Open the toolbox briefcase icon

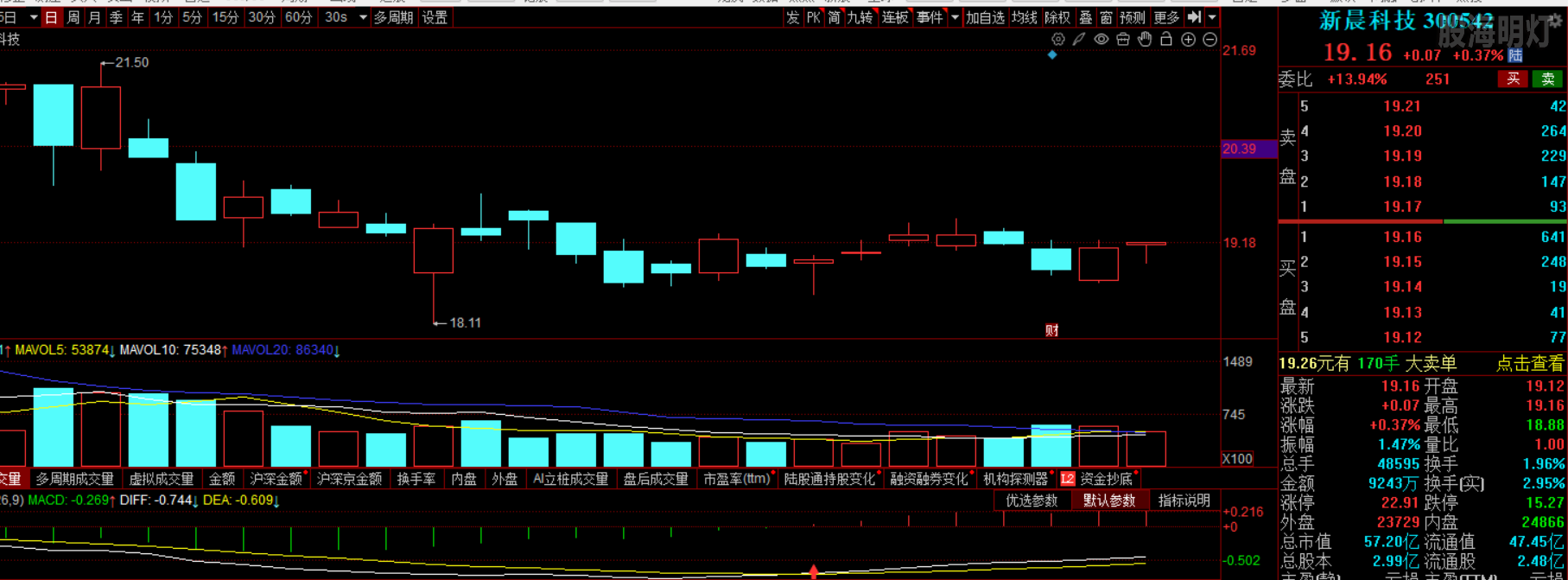[1122, 40]
